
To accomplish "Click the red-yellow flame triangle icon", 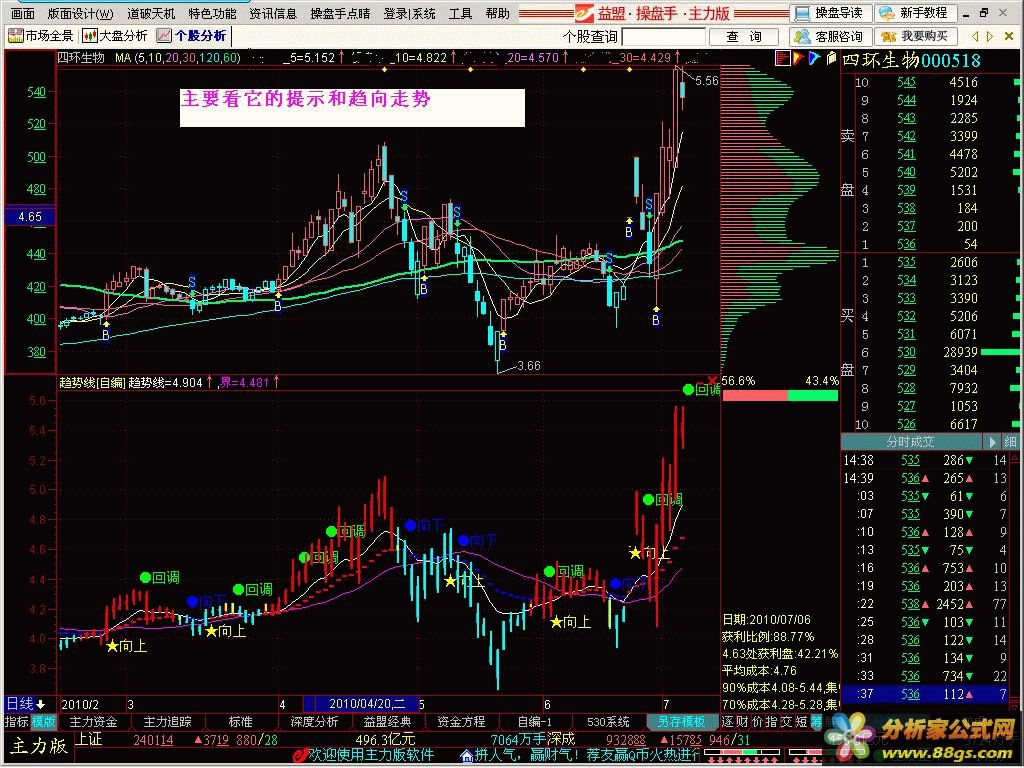I will (x=798, y=59).
